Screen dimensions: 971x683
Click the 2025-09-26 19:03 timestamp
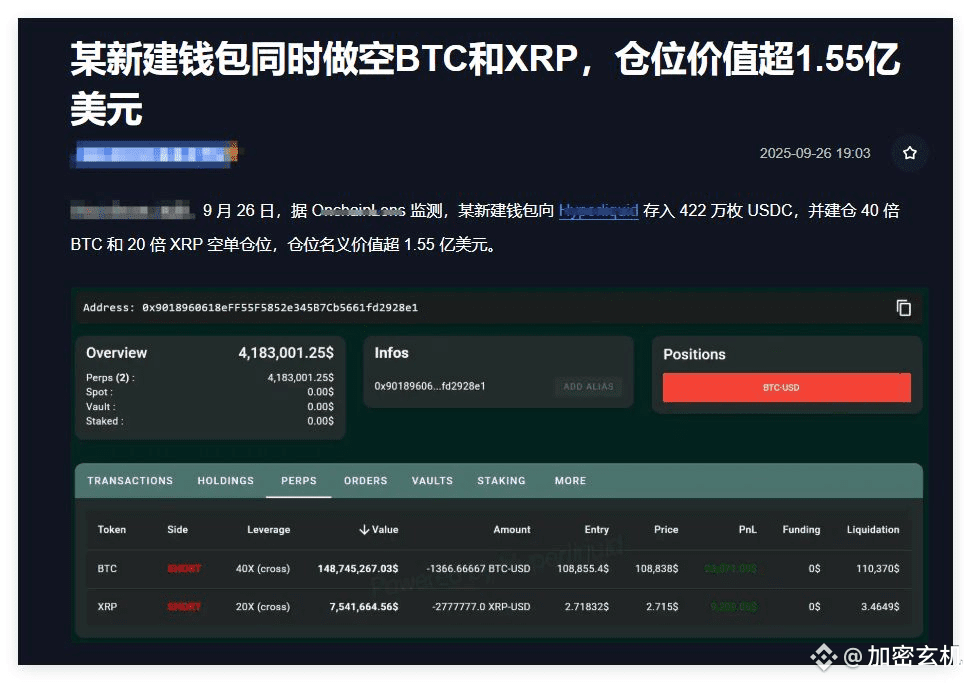(x=815, y=153)
